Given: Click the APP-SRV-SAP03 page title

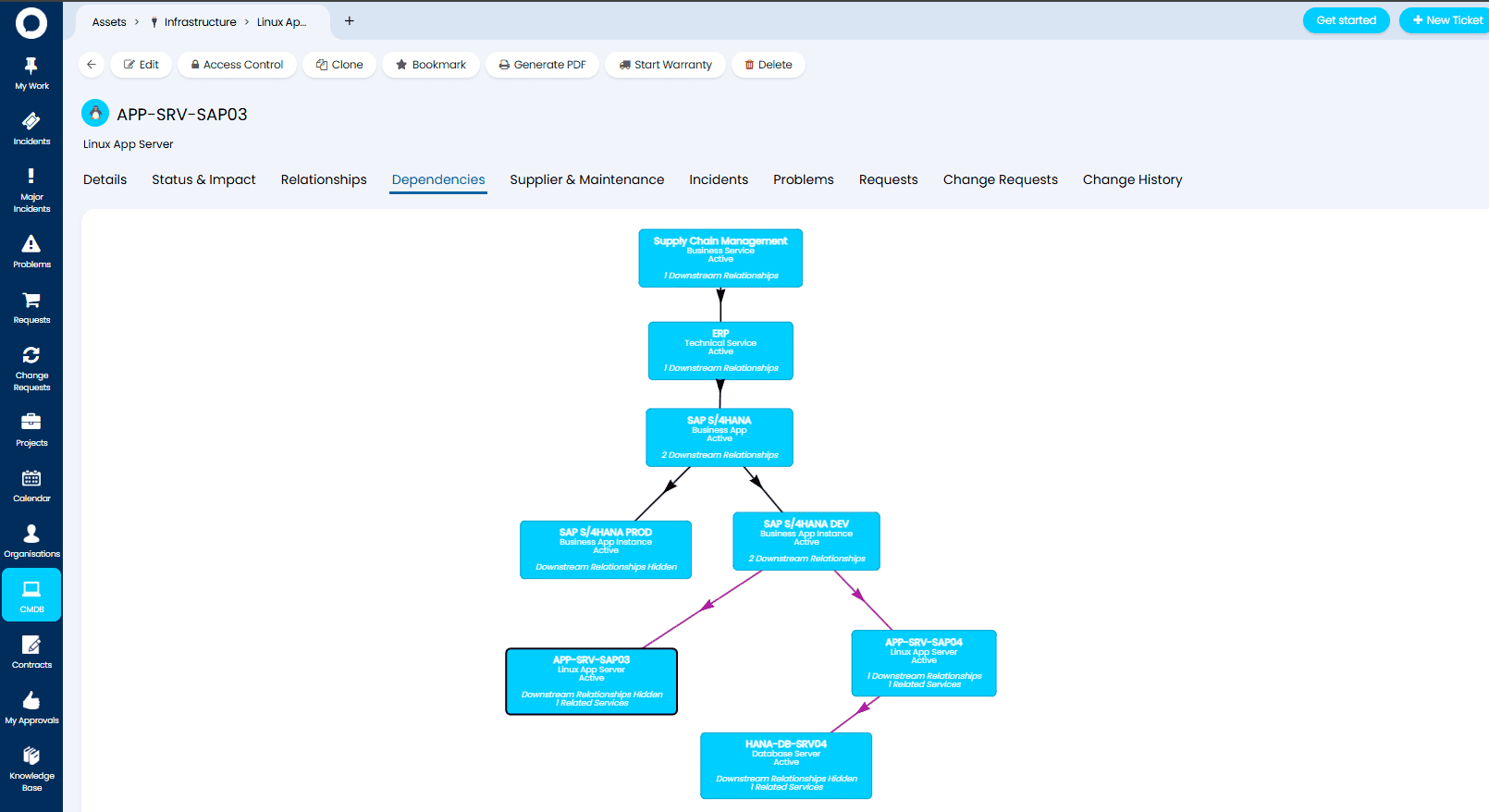Looking at the screenshot, I should [182, 115].
